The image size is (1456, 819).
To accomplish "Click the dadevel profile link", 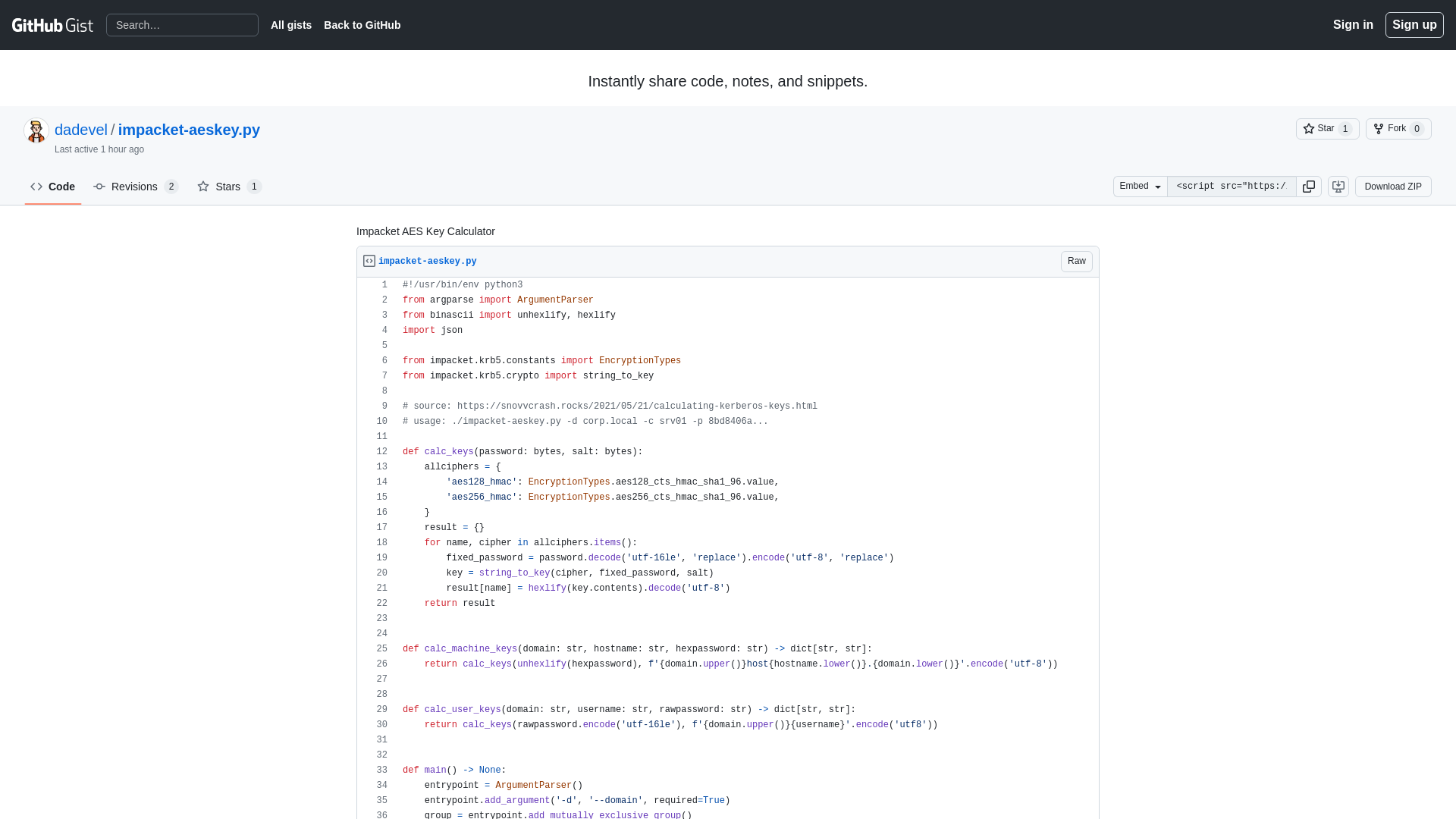I will pyautogui.click(x=80, y=129).
